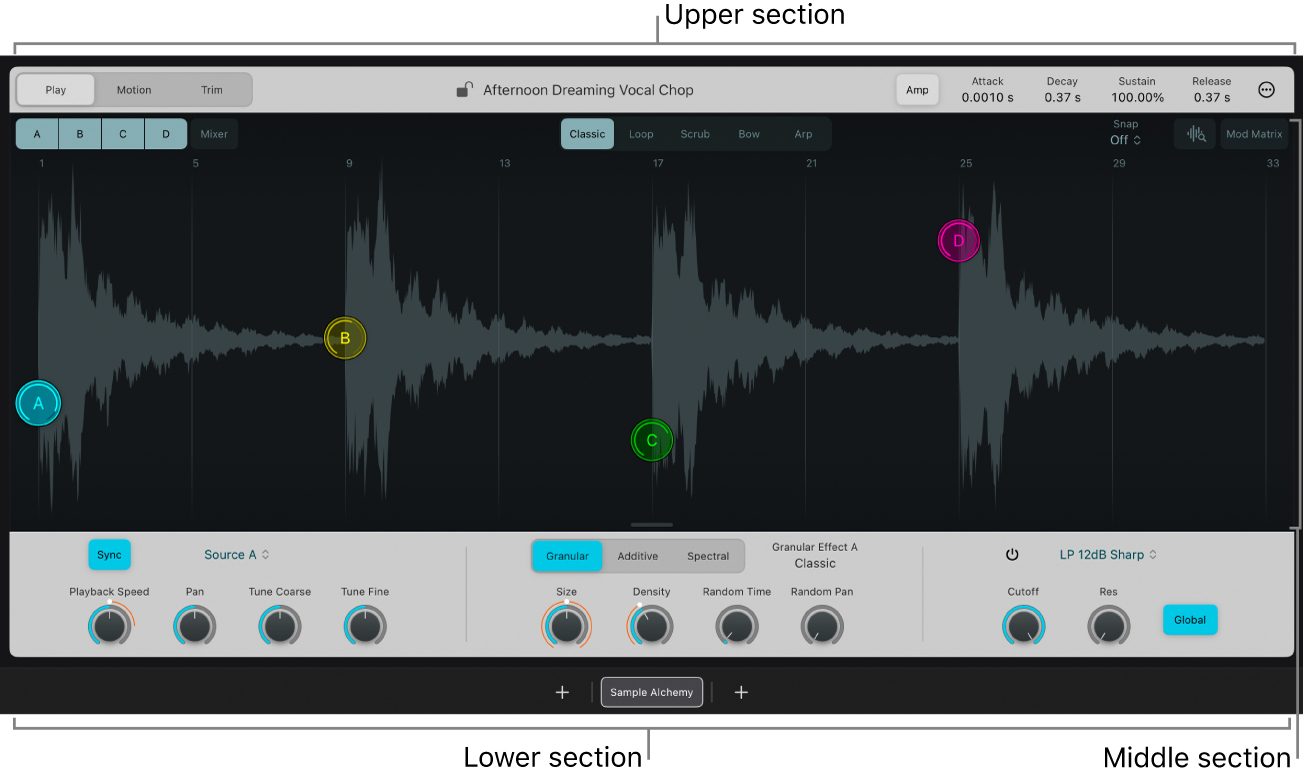The image size is (1304, 778).
Task: Enable the Sync toggle
Action: [x=109, y=554]
